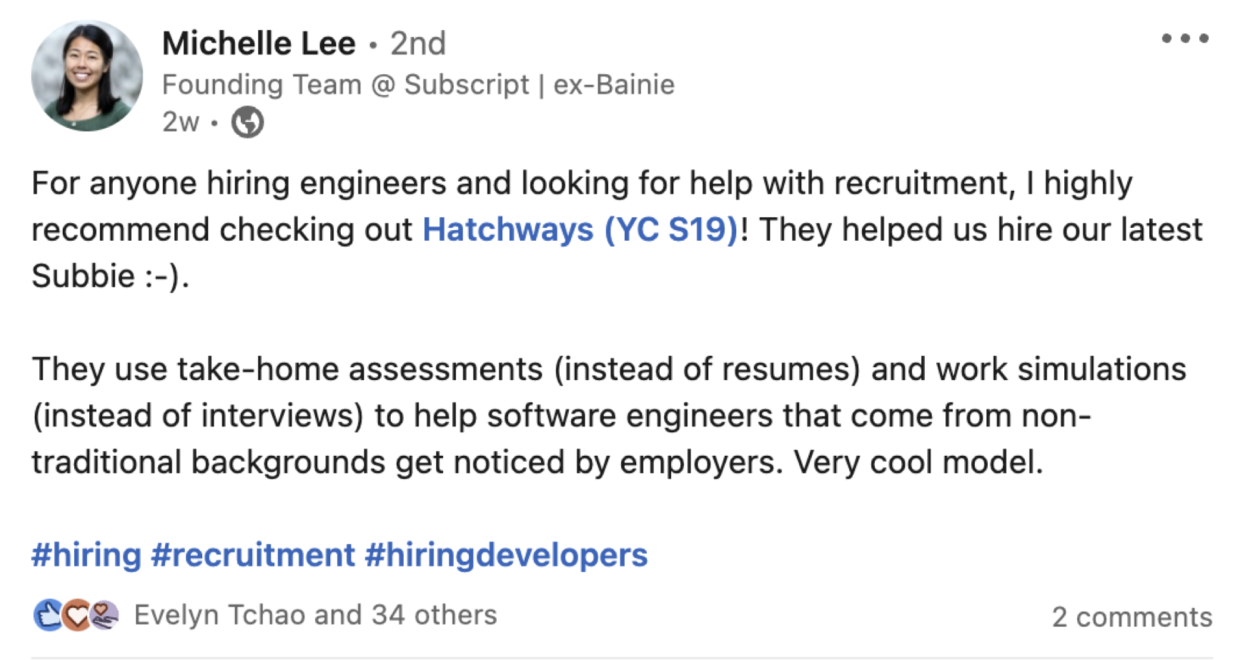Show the 2 comments on this post
The height and width of the screenshot is (660, 1242).
[x=1131, y=617]
